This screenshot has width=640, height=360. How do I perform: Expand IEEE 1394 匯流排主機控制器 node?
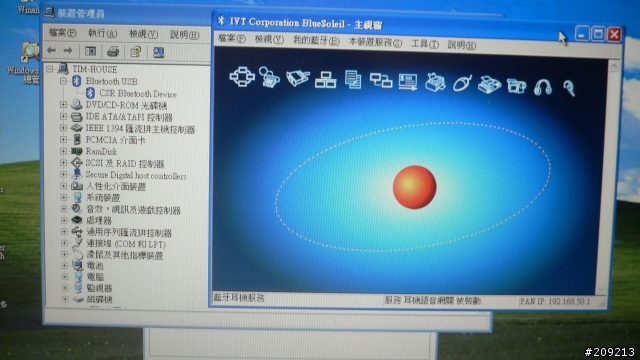(63, 128)
